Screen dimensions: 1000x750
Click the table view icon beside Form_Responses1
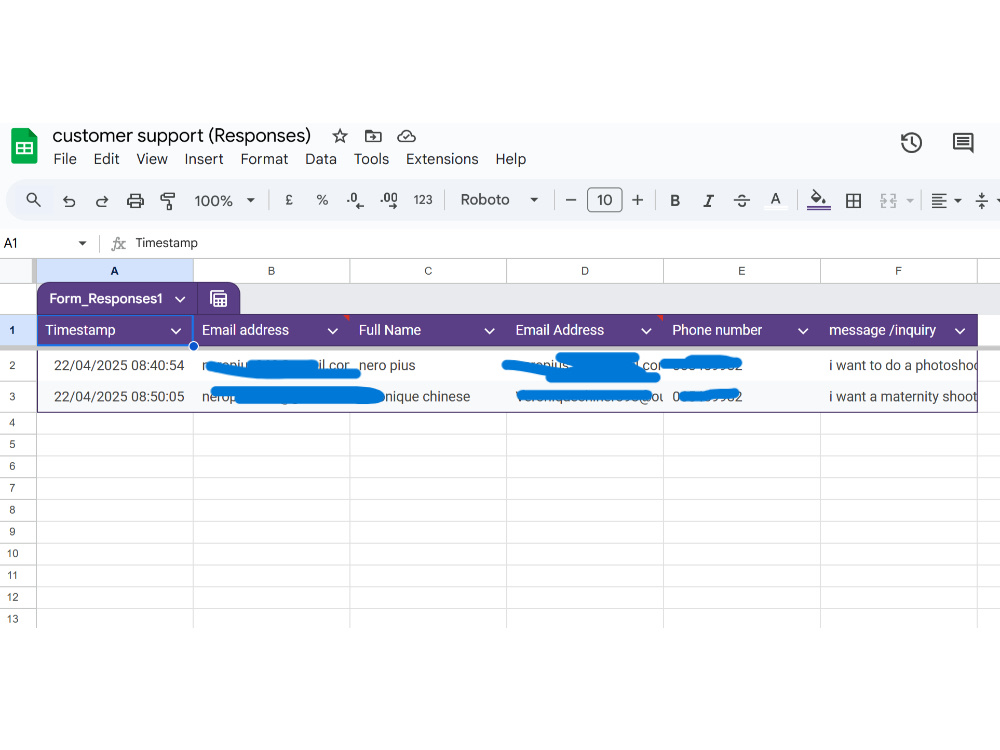click(219, 298)
